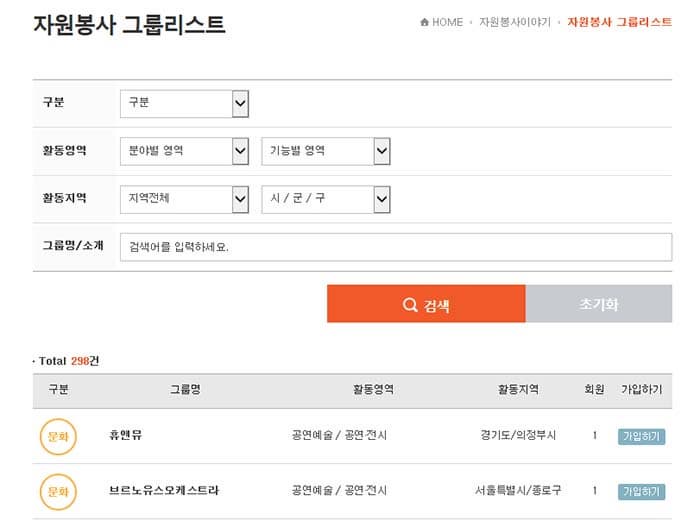
Task: Click 자원봉사 그룹리스트 breadcrumb link
Action: [619, 22]
